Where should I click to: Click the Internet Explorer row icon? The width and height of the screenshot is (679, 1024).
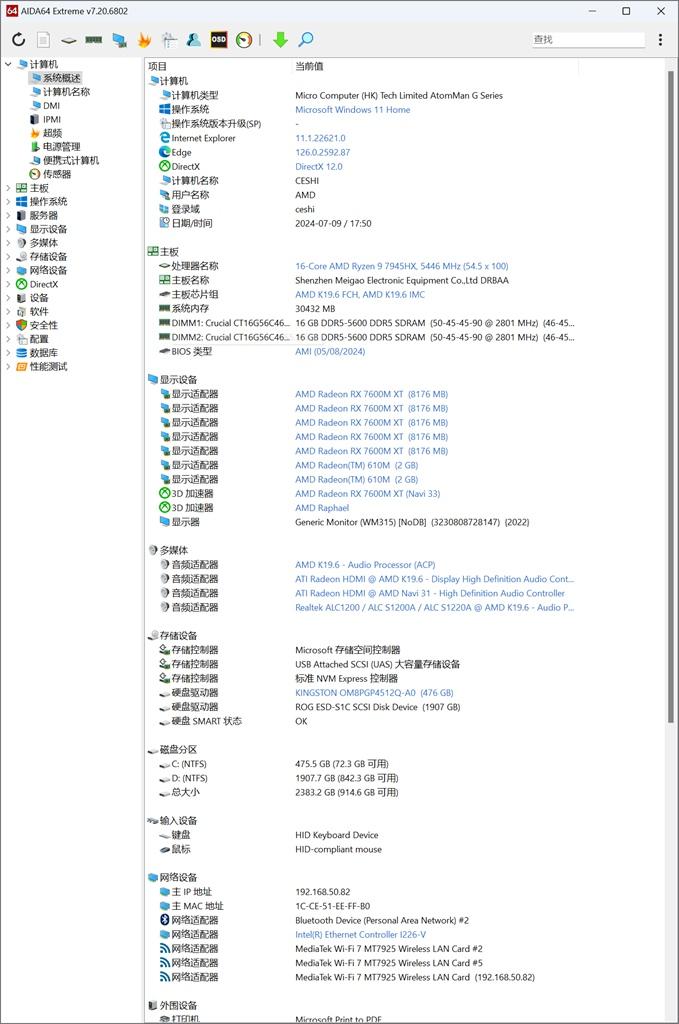tap(165, 138)
